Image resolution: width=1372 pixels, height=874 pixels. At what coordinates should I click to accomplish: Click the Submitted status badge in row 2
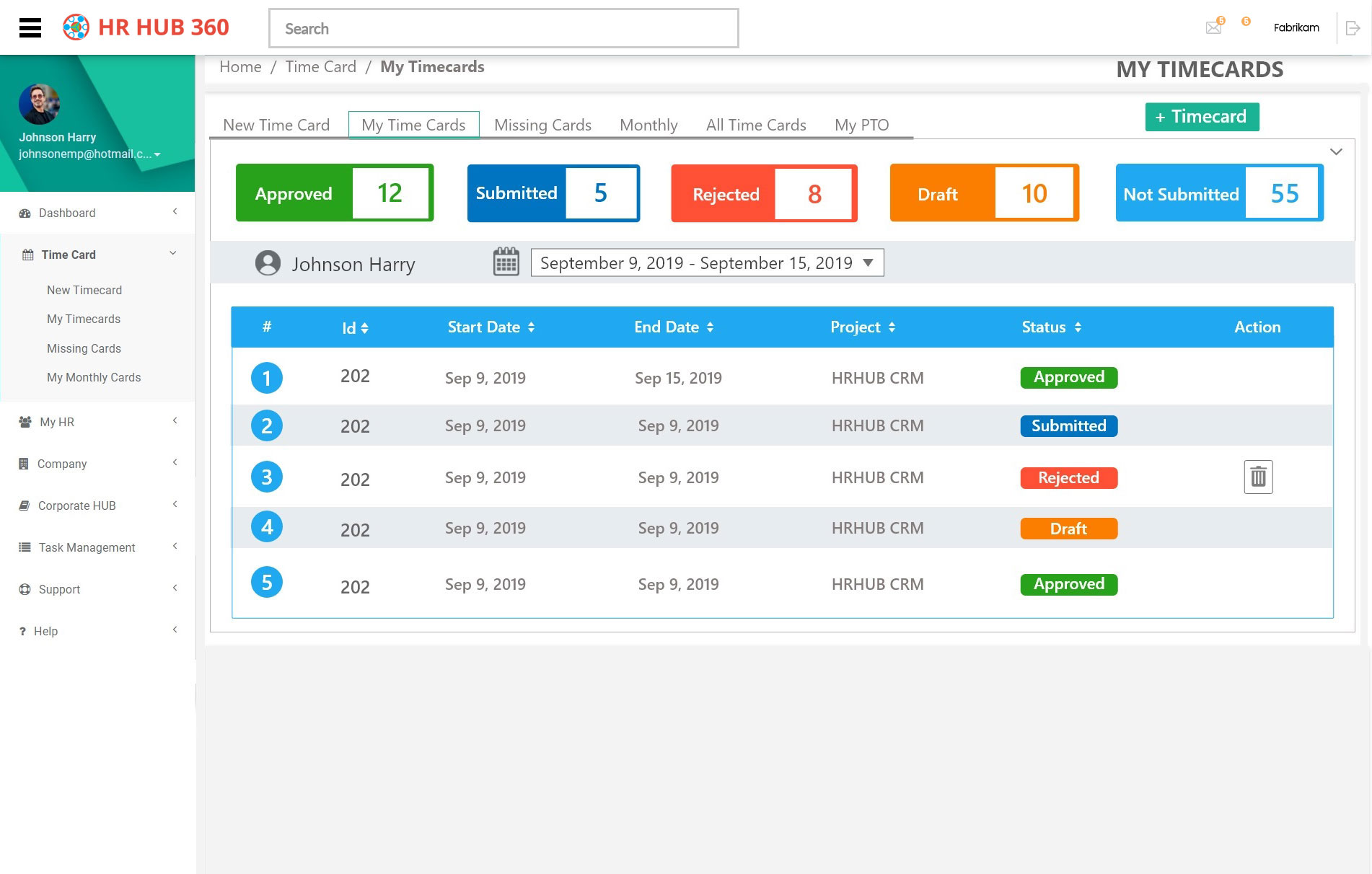[1068, 426]
